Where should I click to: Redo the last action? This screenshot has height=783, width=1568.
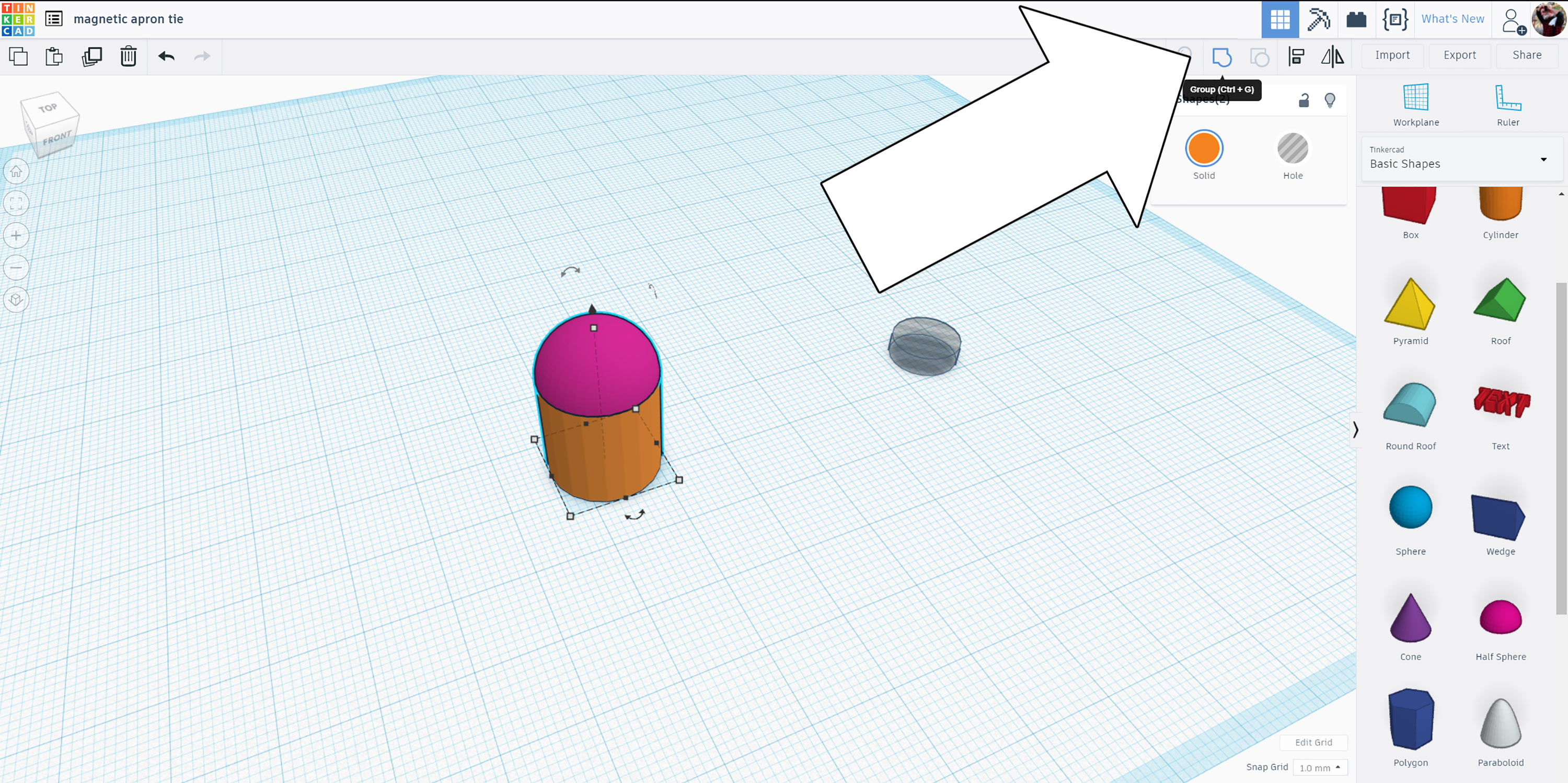click(x=202, y=56)
